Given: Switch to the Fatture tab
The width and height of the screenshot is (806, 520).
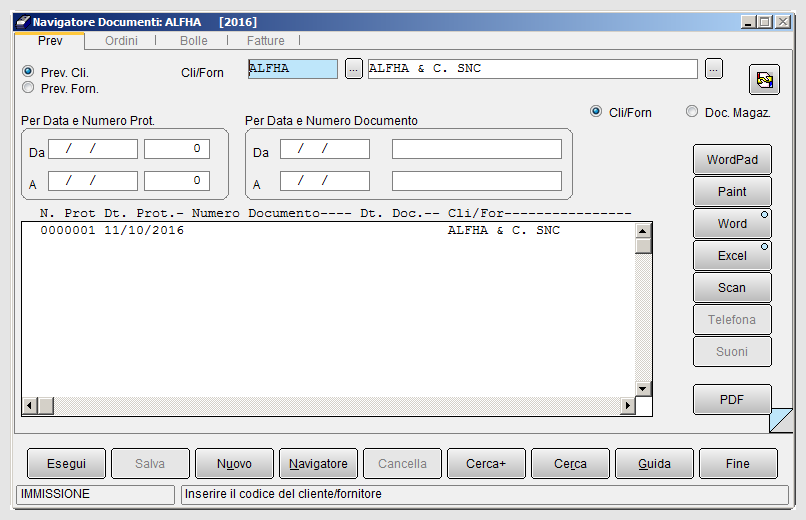Looking at the screenshot, I should (x=266, y=41).
